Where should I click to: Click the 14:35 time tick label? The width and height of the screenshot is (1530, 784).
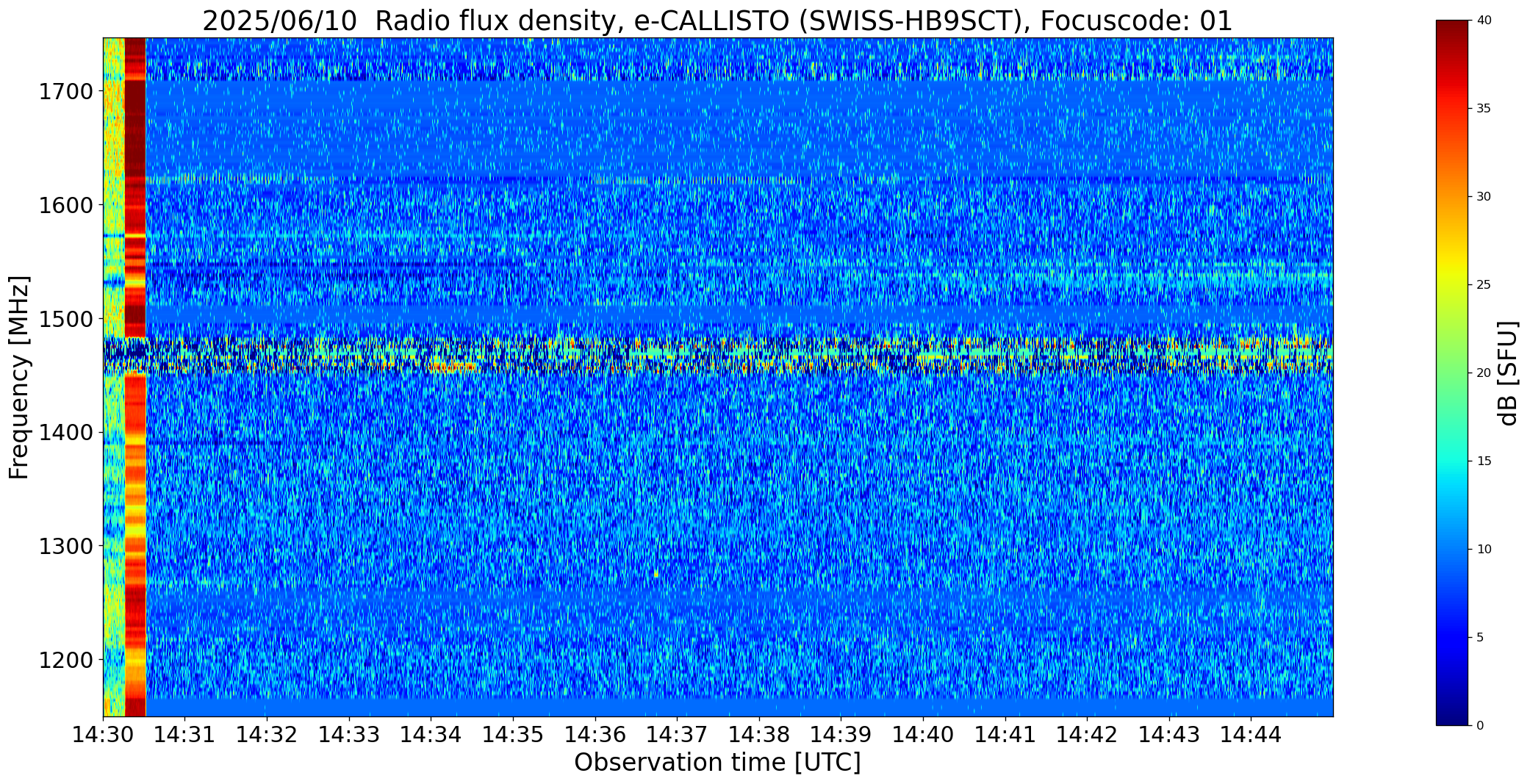point(513,734)
